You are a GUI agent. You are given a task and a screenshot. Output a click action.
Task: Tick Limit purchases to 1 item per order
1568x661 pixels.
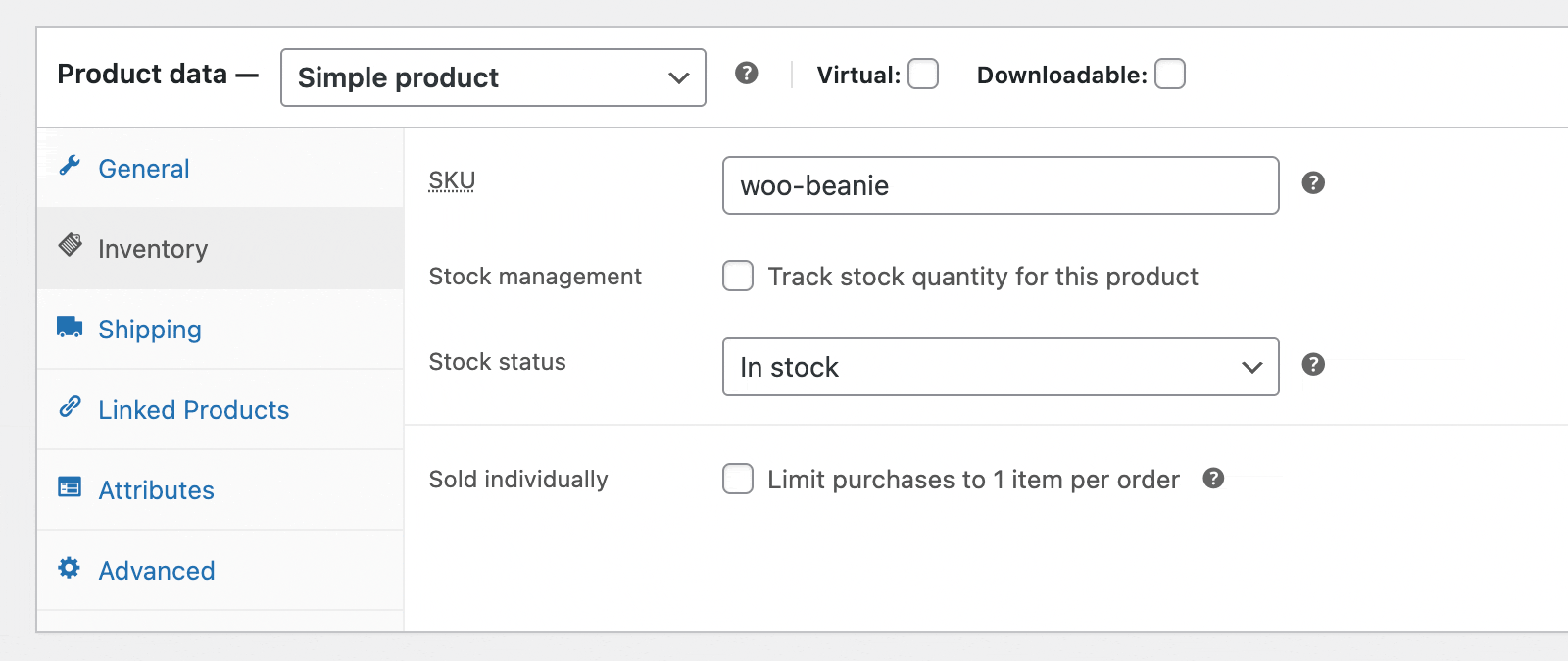pyautogui.click(x=738, y=479)
